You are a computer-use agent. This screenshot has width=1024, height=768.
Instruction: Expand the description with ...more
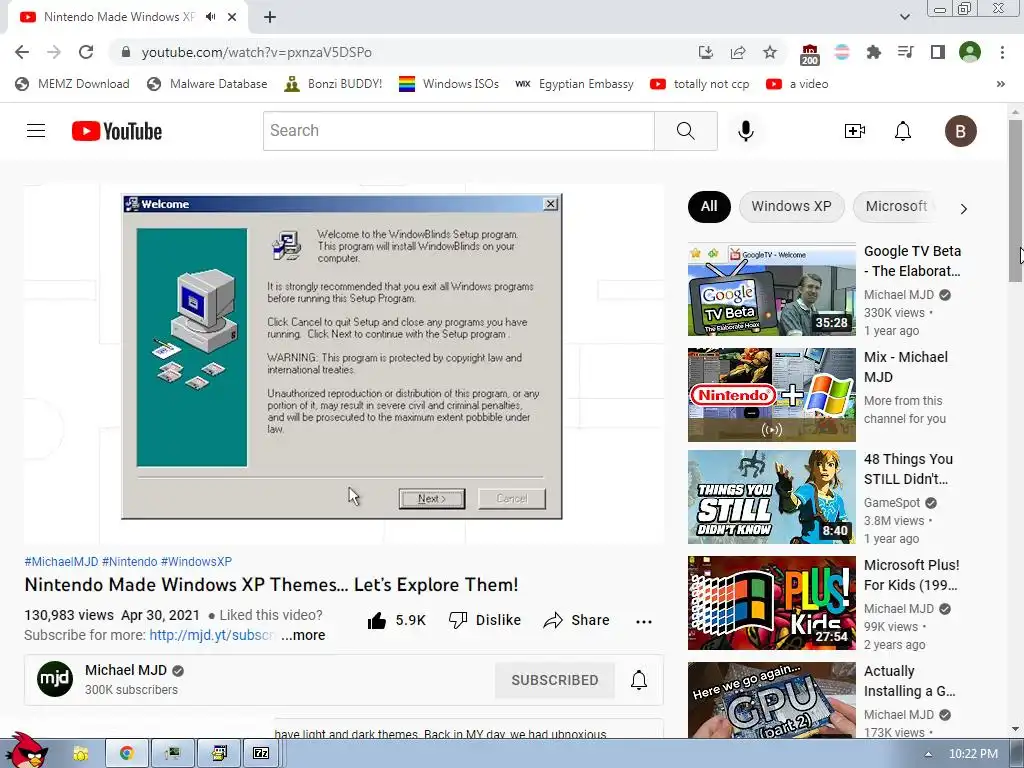pyautogui.click(x=303, y=635)
